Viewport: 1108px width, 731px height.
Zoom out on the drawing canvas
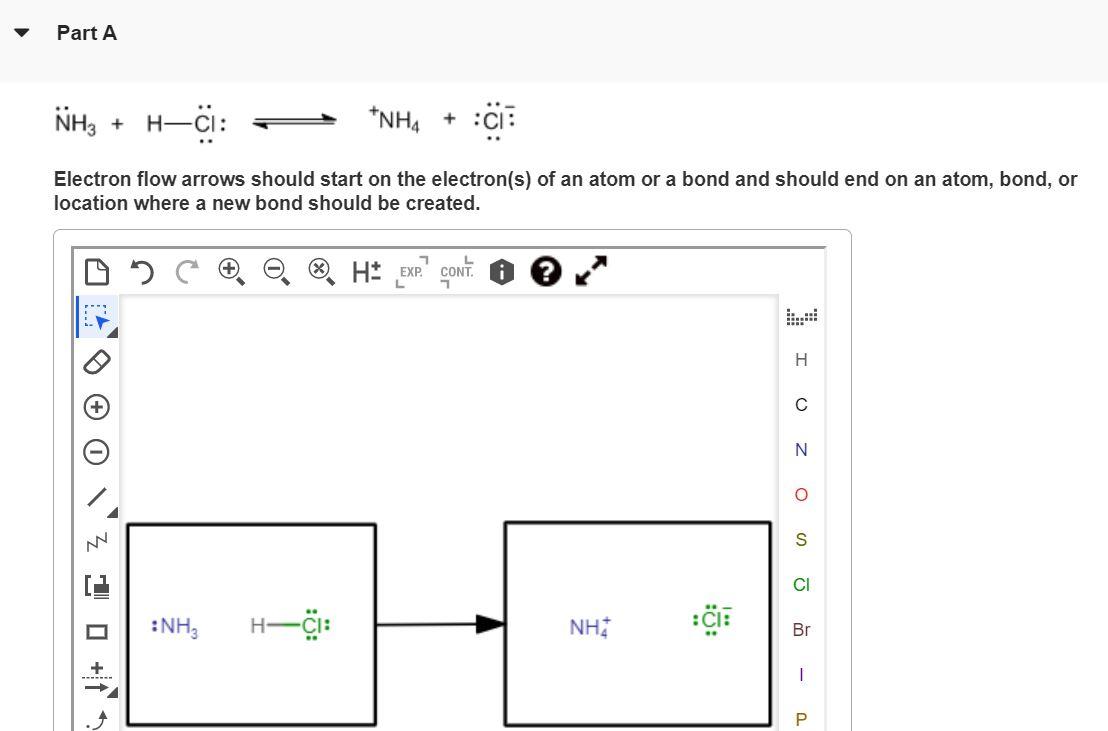point(276,271)
